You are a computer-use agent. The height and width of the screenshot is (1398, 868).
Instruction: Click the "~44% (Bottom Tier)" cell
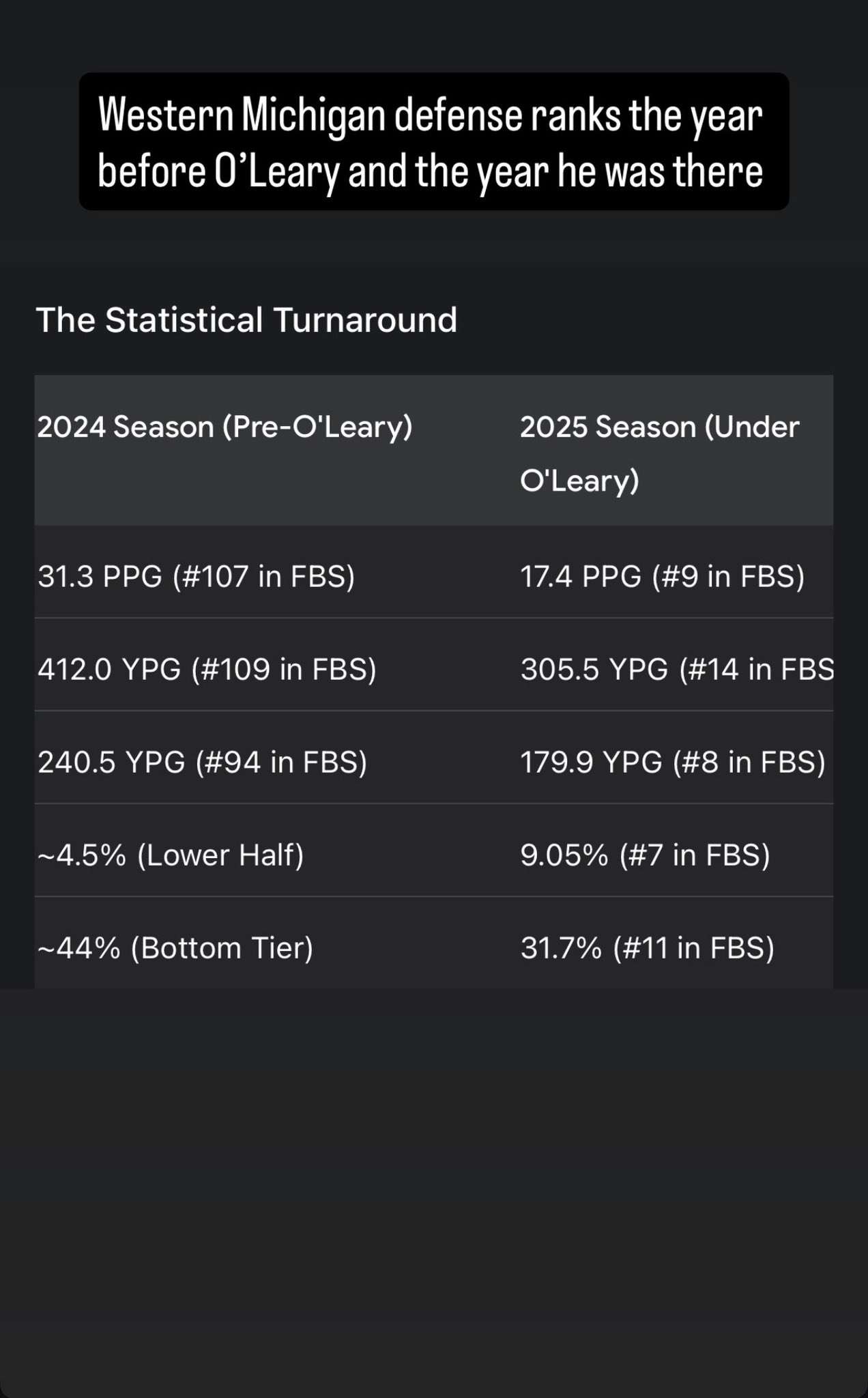point(175,947)
